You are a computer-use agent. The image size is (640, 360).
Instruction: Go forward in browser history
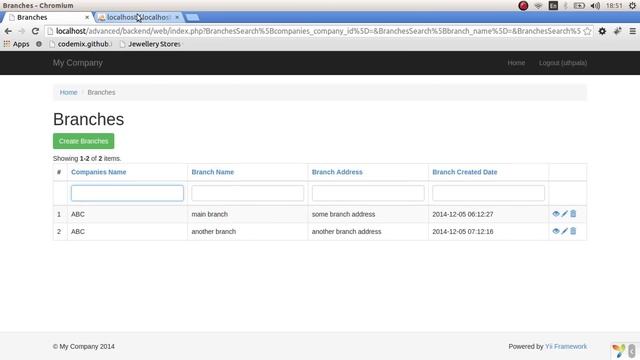[22, 31]
